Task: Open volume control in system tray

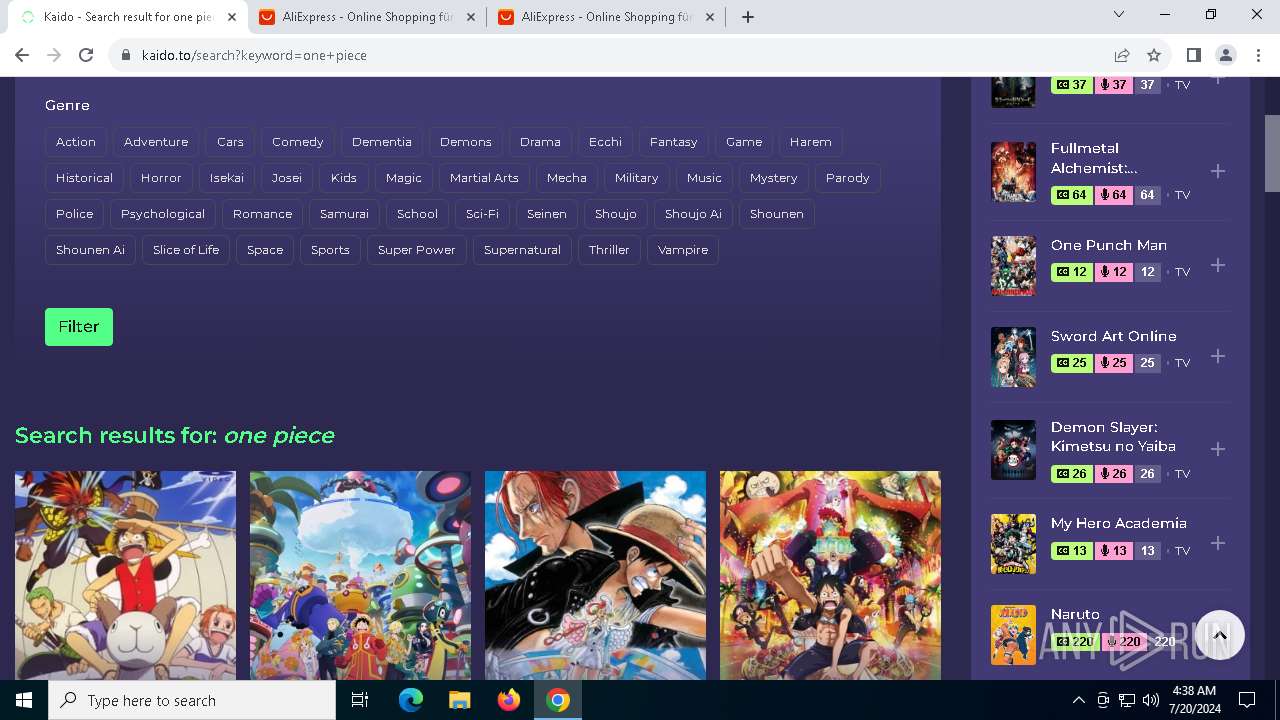Action: pyautogui.click(x=1151, y=700)
